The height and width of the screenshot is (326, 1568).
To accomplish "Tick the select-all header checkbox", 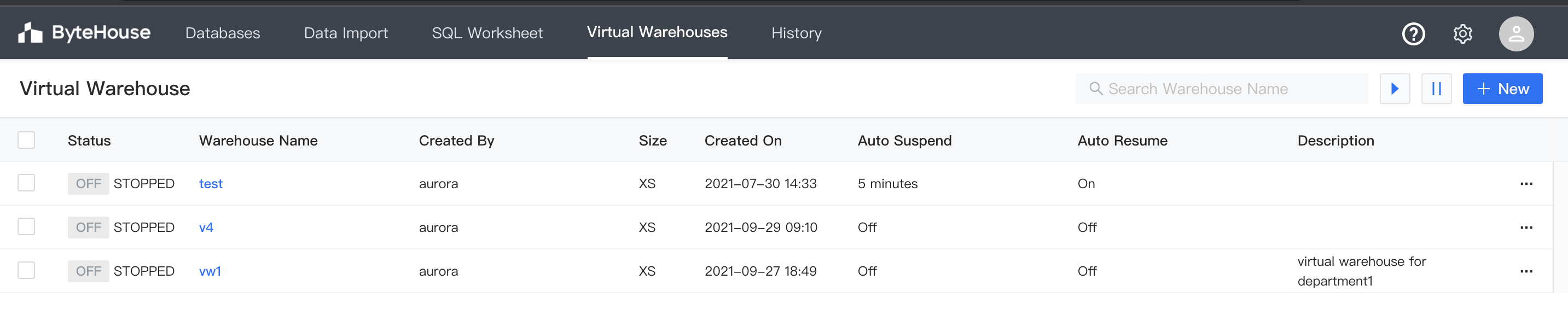I will tap(26, 141).
